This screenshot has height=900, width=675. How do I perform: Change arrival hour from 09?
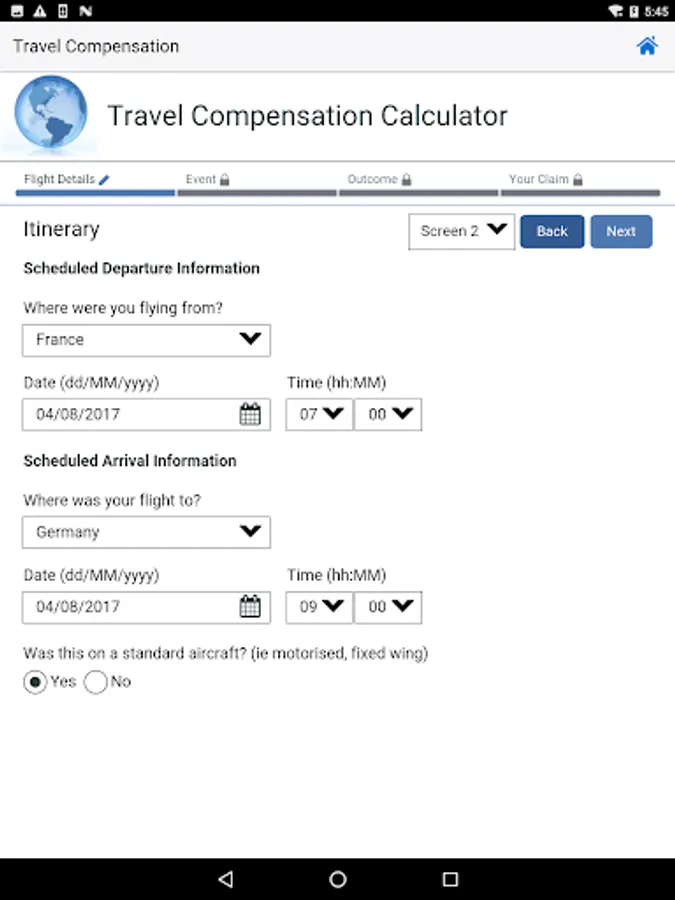pyautogui.click(x=319, y=606)
